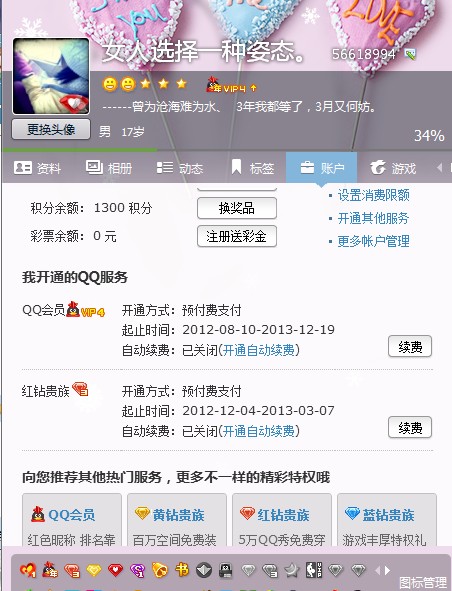The height and width of the screenshot is (591, 452).
Task: Show next icons with right arrow in icon bar
Action: coord(387,570)
